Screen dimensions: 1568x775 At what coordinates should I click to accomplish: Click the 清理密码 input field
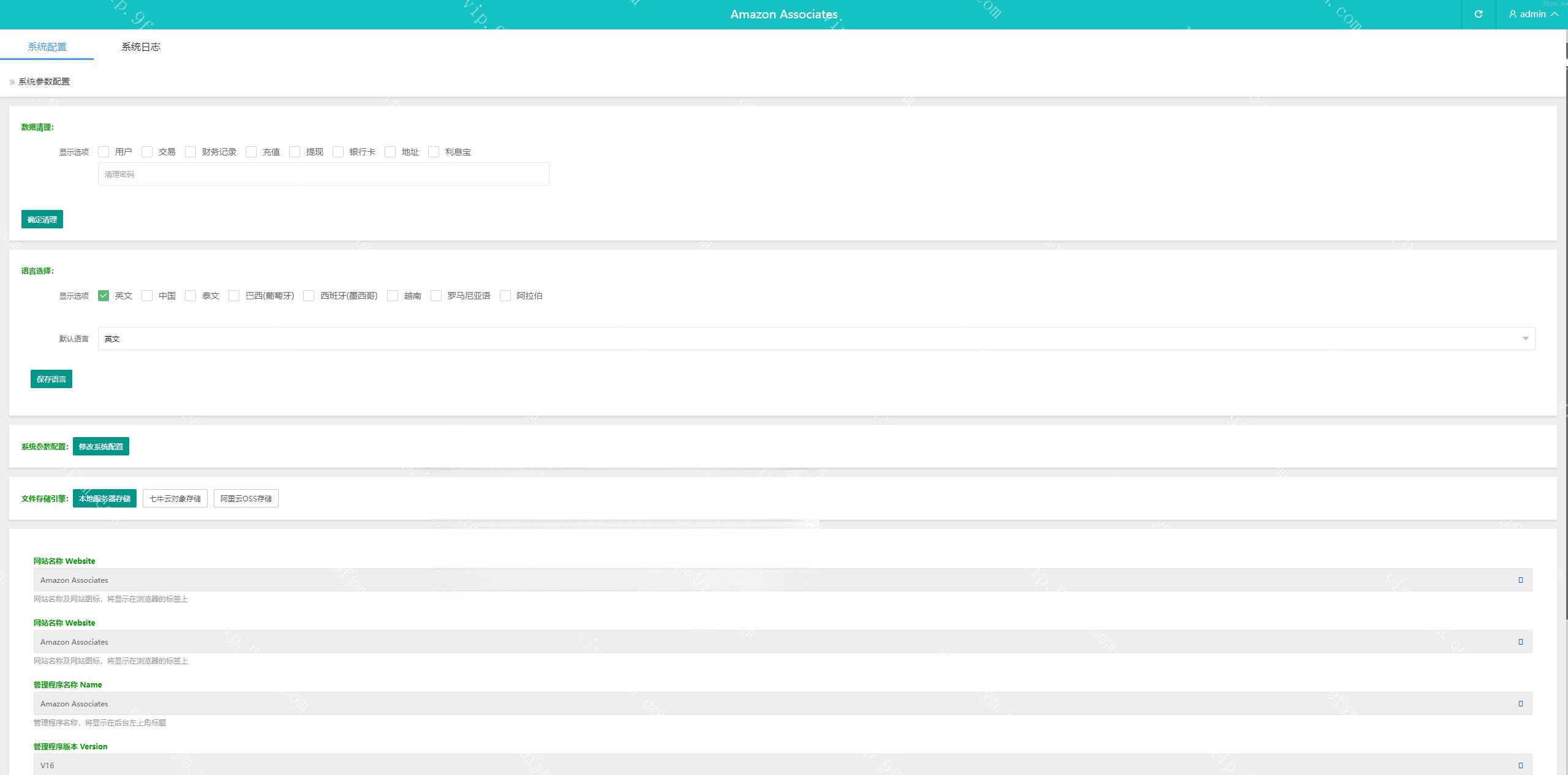(x=323, y=174)
